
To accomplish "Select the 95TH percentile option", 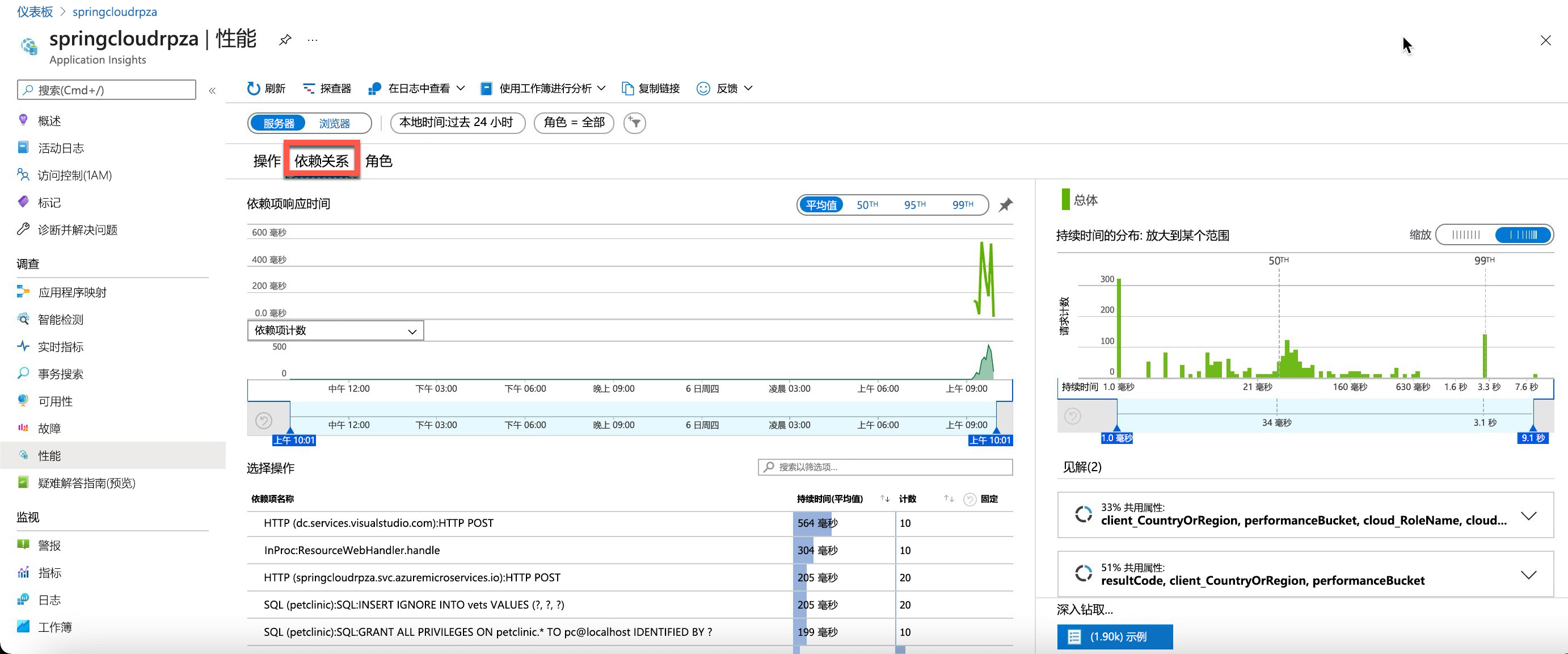I will 914,205.
